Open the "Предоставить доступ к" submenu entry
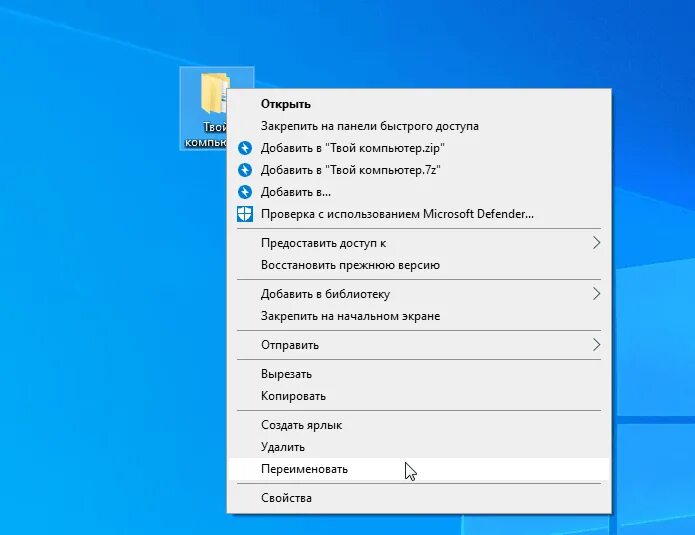This screenshot has width=695, height=535. 419,243
